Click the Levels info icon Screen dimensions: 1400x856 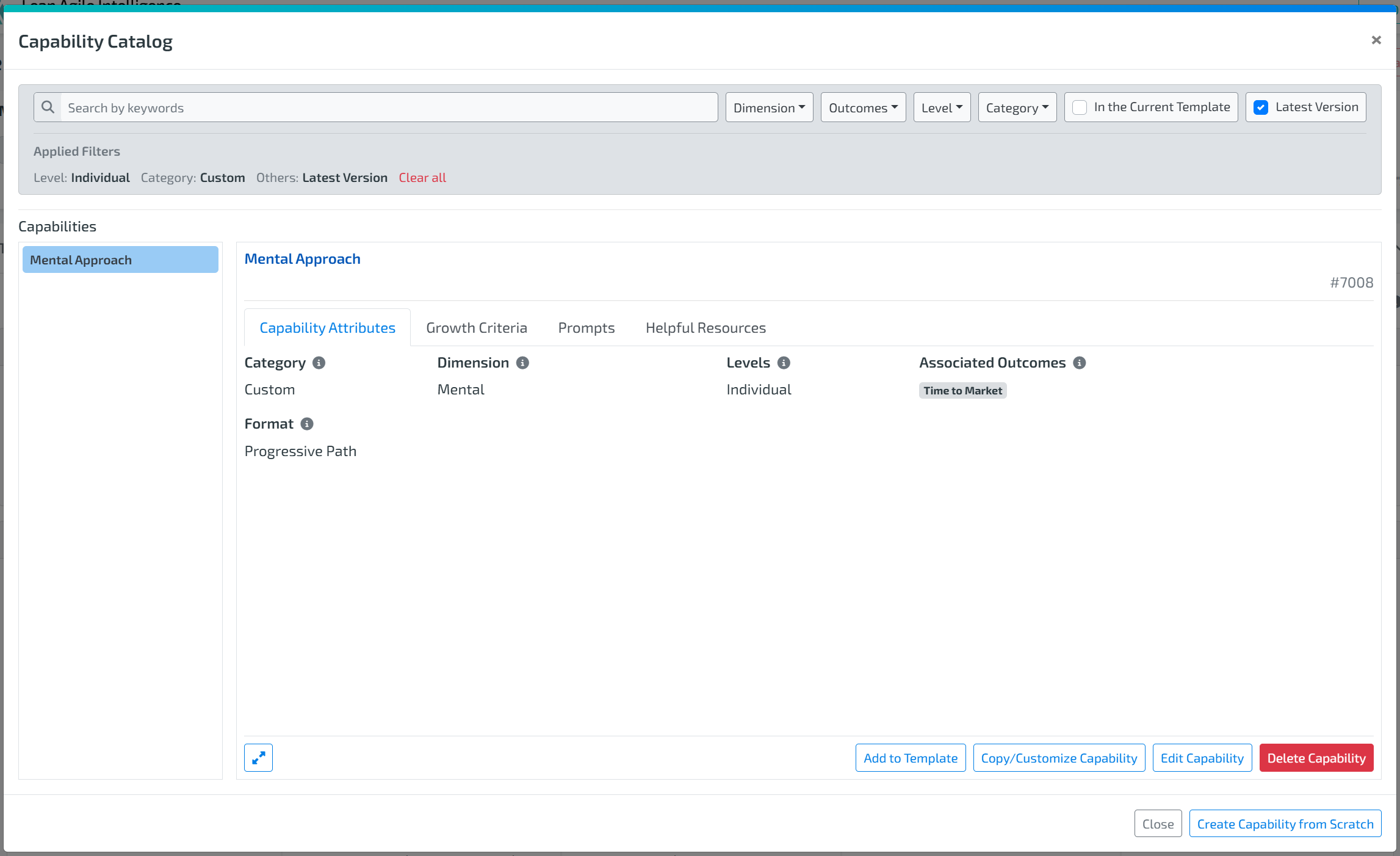pos(784,363)
